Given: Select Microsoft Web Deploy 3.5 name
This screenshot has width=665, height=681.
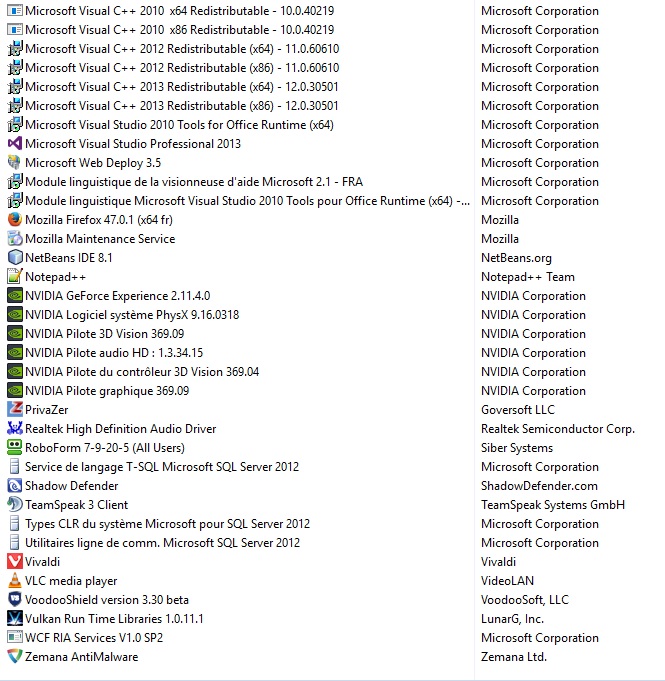Looking at the screenshot, I should tap(93, 163).
